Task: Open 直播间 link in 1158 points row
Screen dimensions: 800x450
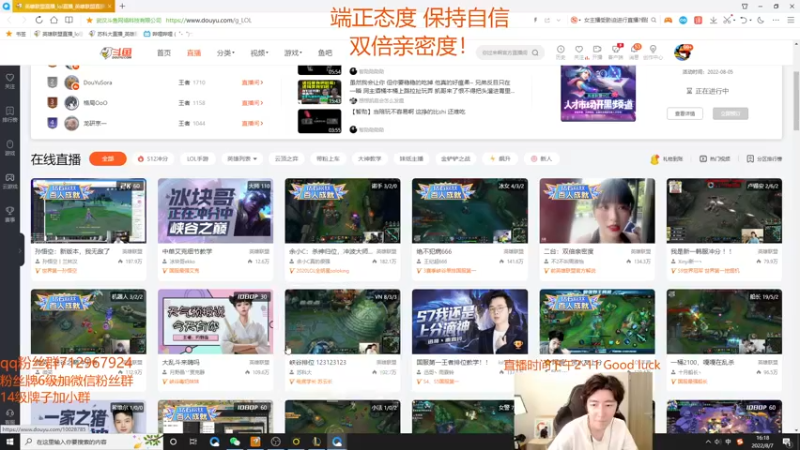Action: 252,103
